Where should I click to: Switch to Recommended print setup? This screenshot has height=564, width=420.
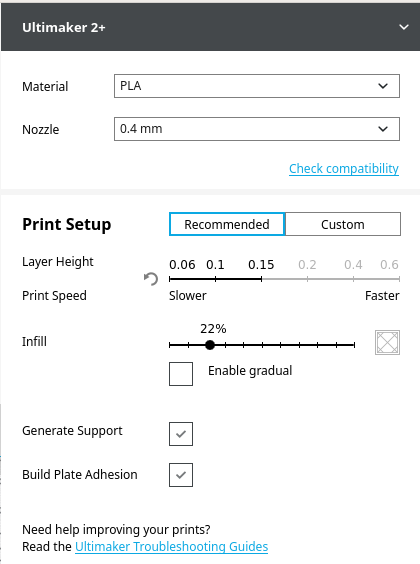[227, 224]
